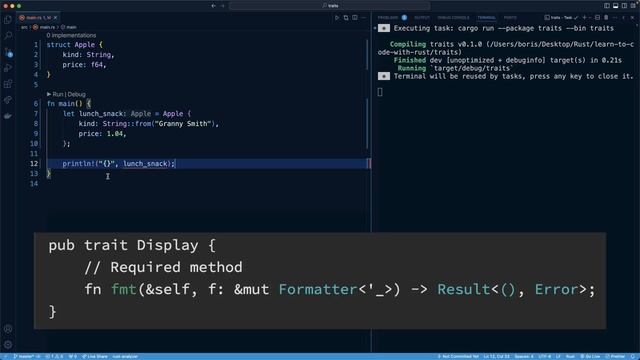Toggle the primary side bar layout
Viewport: 640px width, 360px height.
607,6
